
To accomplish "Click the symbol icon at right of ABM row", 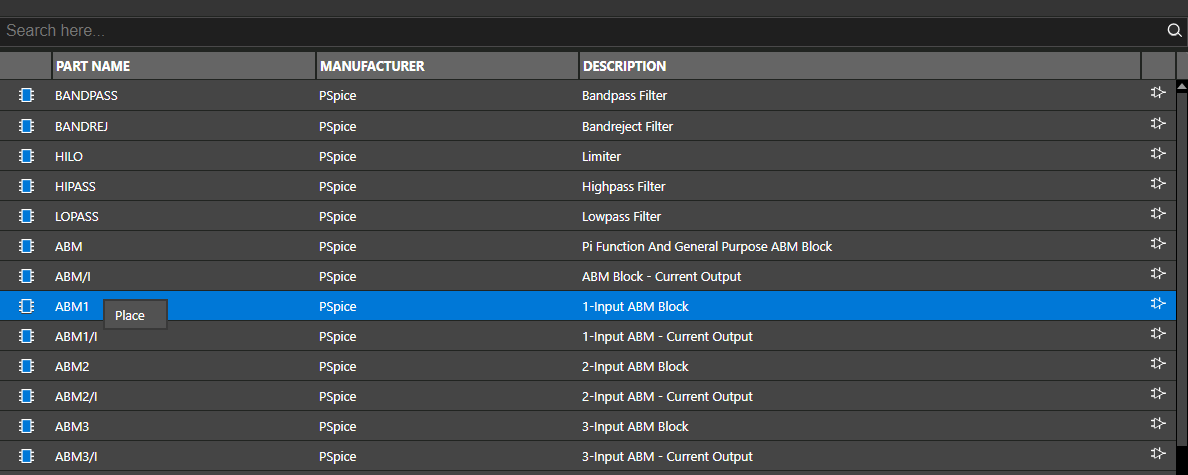I will (x=1158, y=243).
